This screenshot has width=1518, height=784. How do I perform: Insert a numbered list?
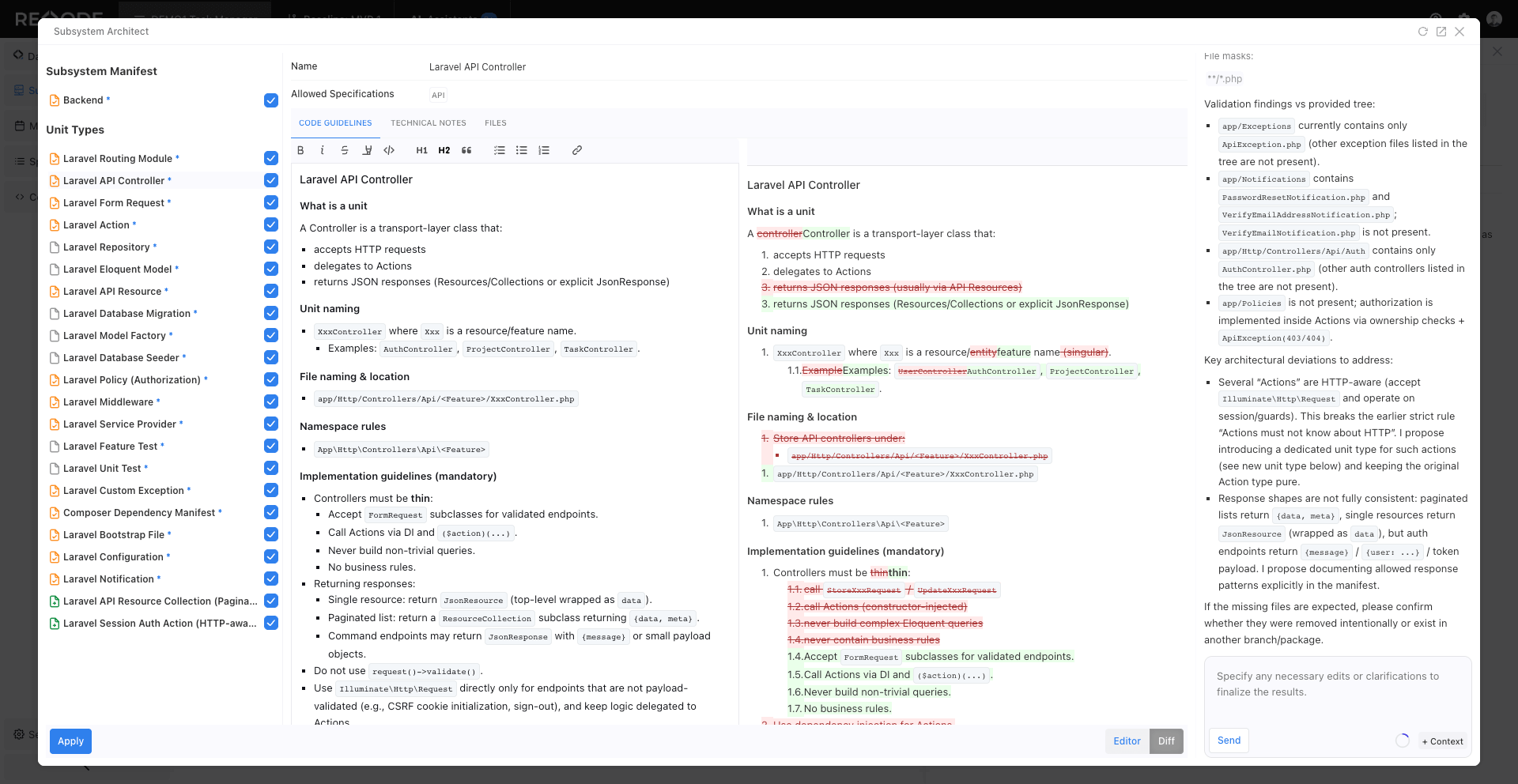point(544,150)
